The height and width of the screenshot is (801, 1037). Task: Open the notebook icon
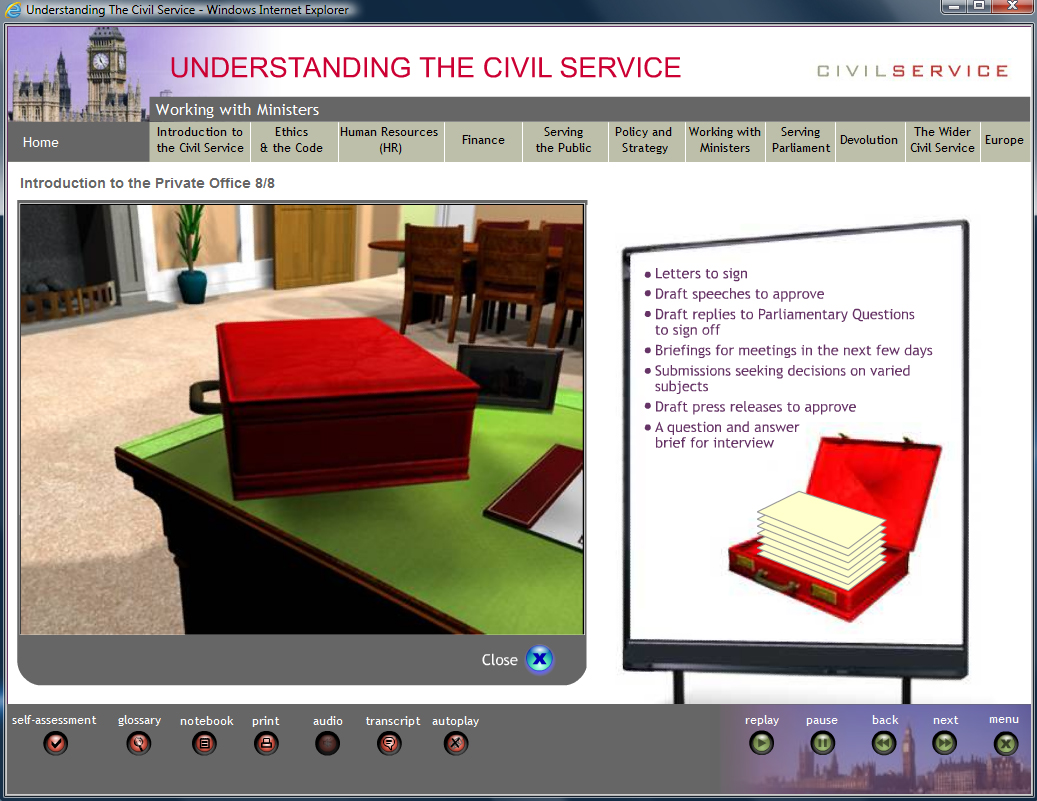[x=205, y=743]
